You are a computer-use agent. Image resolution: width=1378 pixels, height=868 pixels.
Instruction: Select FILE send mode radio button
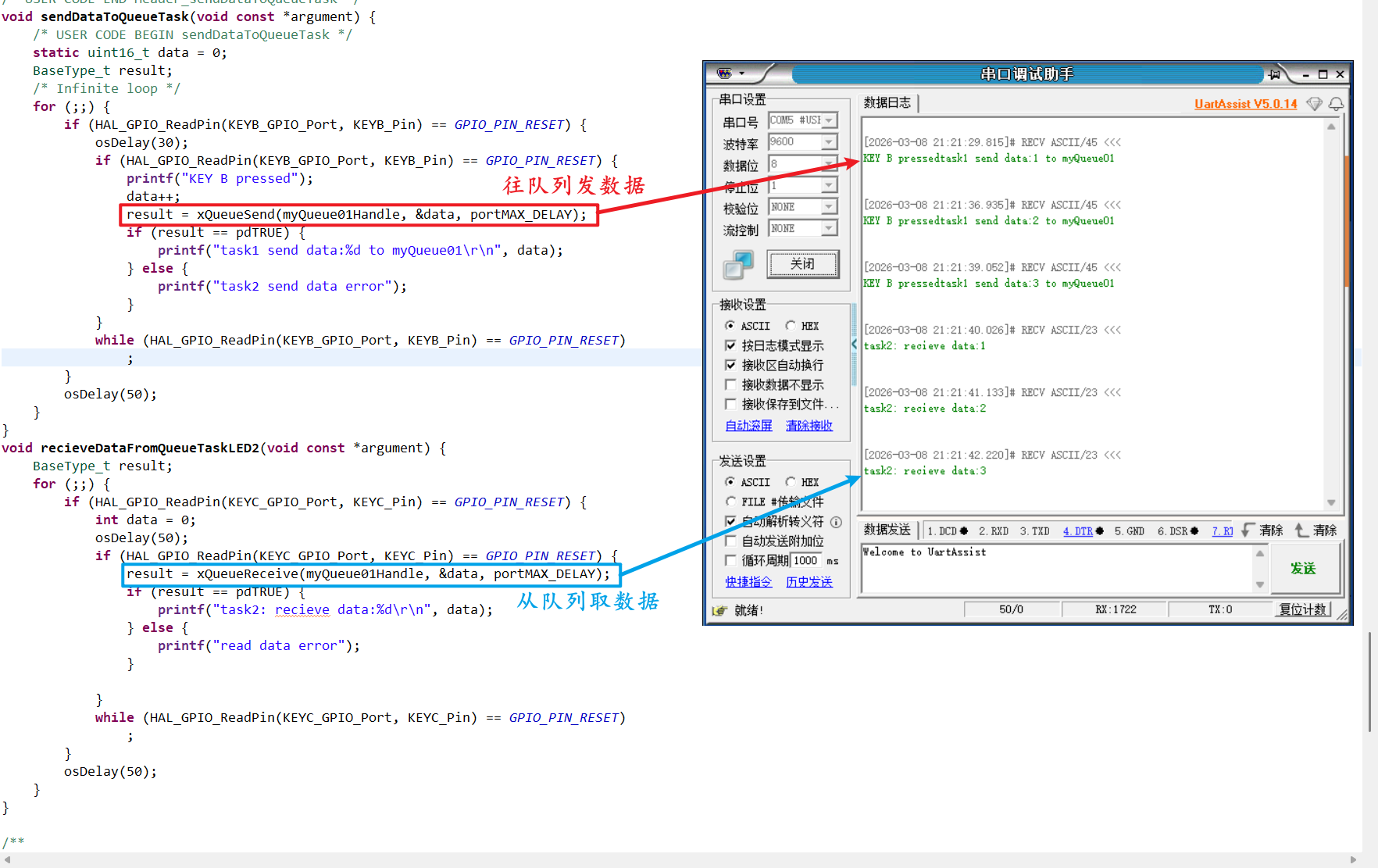click(x=730, y=502)
